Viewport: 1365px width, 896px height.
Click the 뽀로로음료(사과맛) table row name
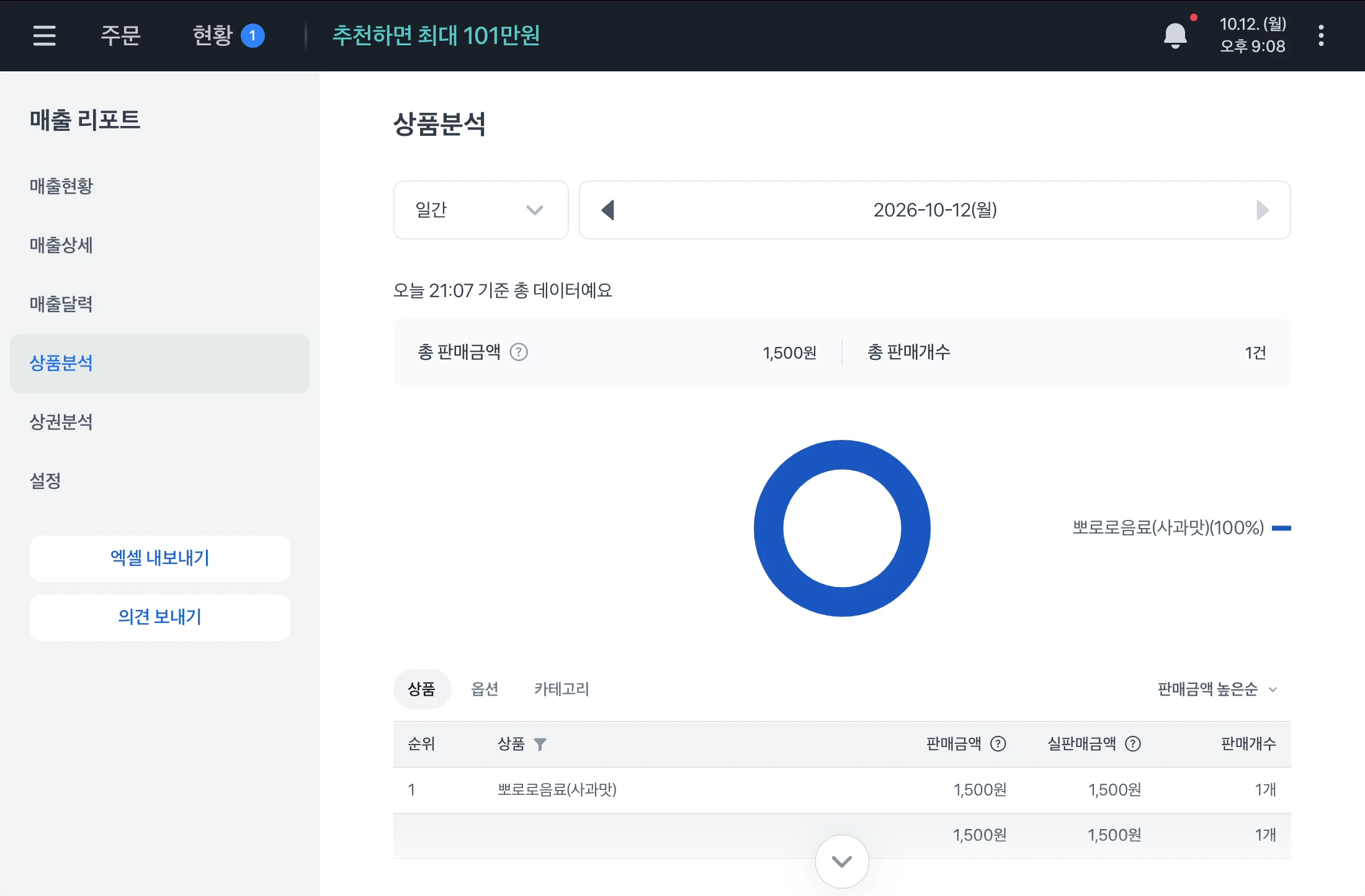coord(557,789)
